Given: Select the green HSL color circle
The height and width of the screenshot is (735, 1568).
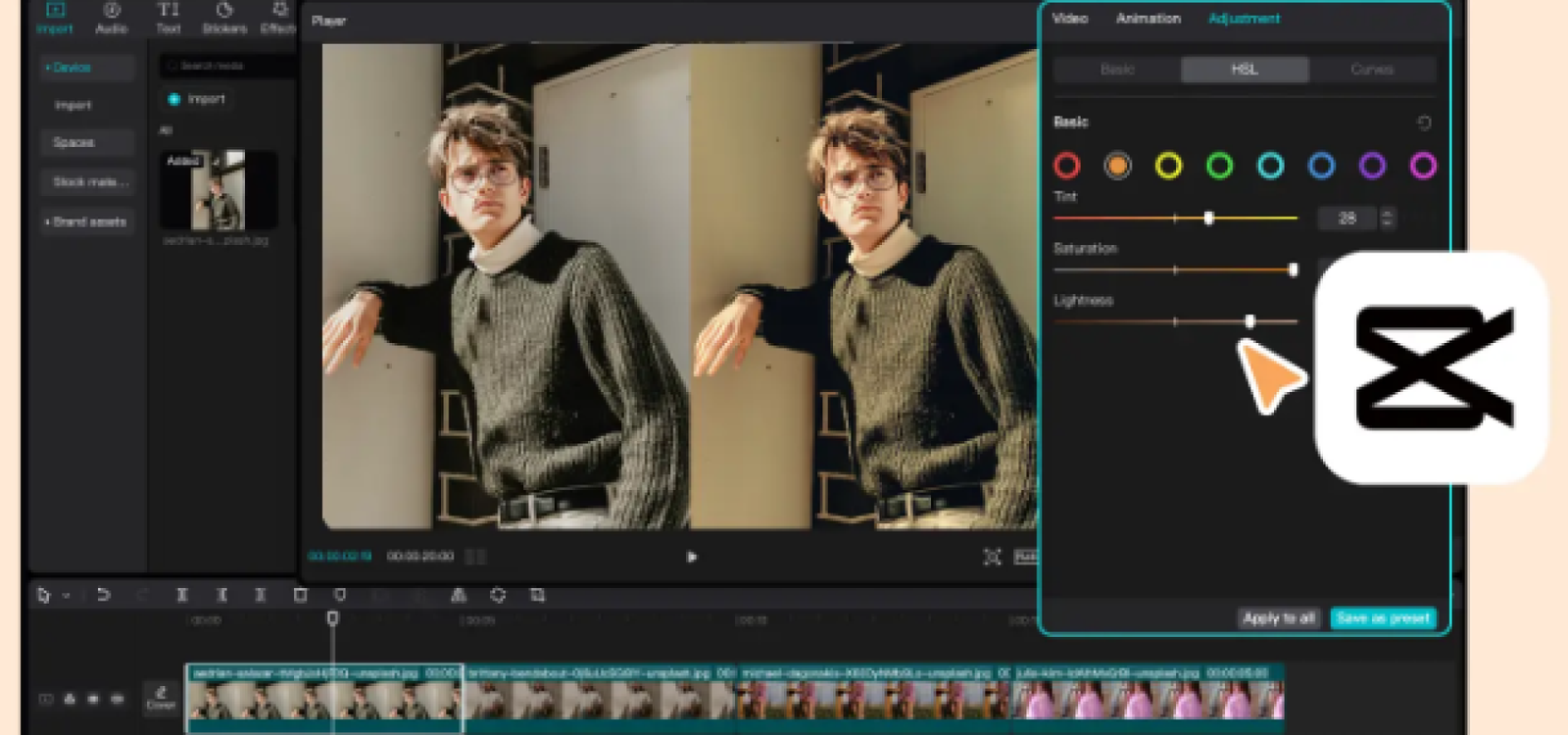Looking at the screenshot, I should tap(1219, 166).
